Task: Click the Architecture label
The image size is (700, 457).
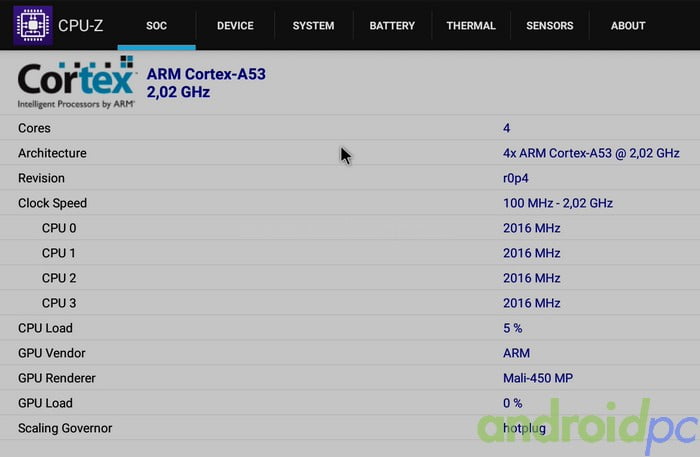Action: pos(52,153)
